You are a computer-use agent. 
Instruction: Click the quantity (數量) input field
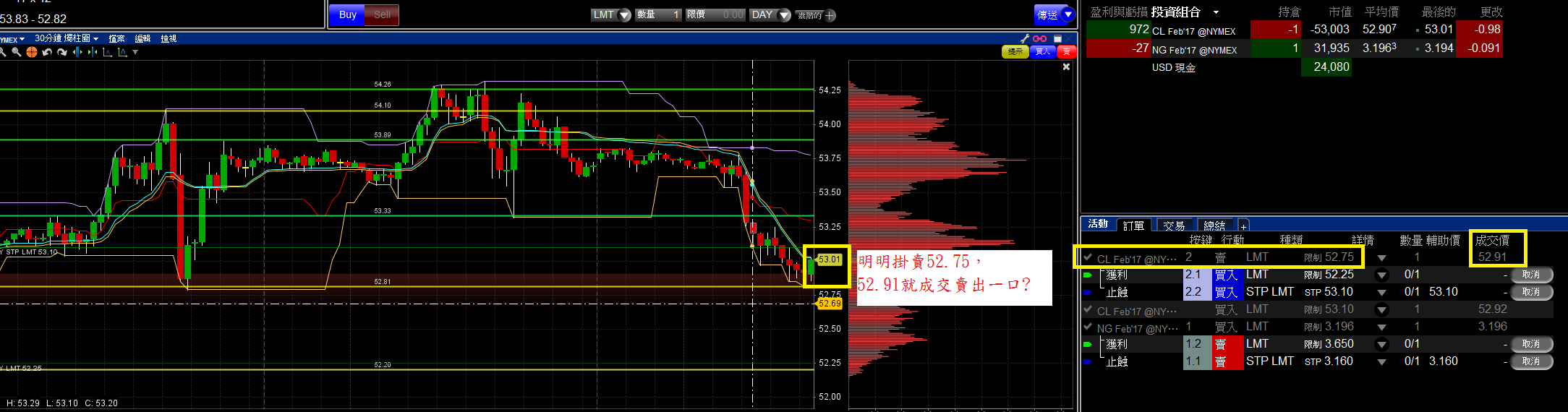[x=658, y=15]
